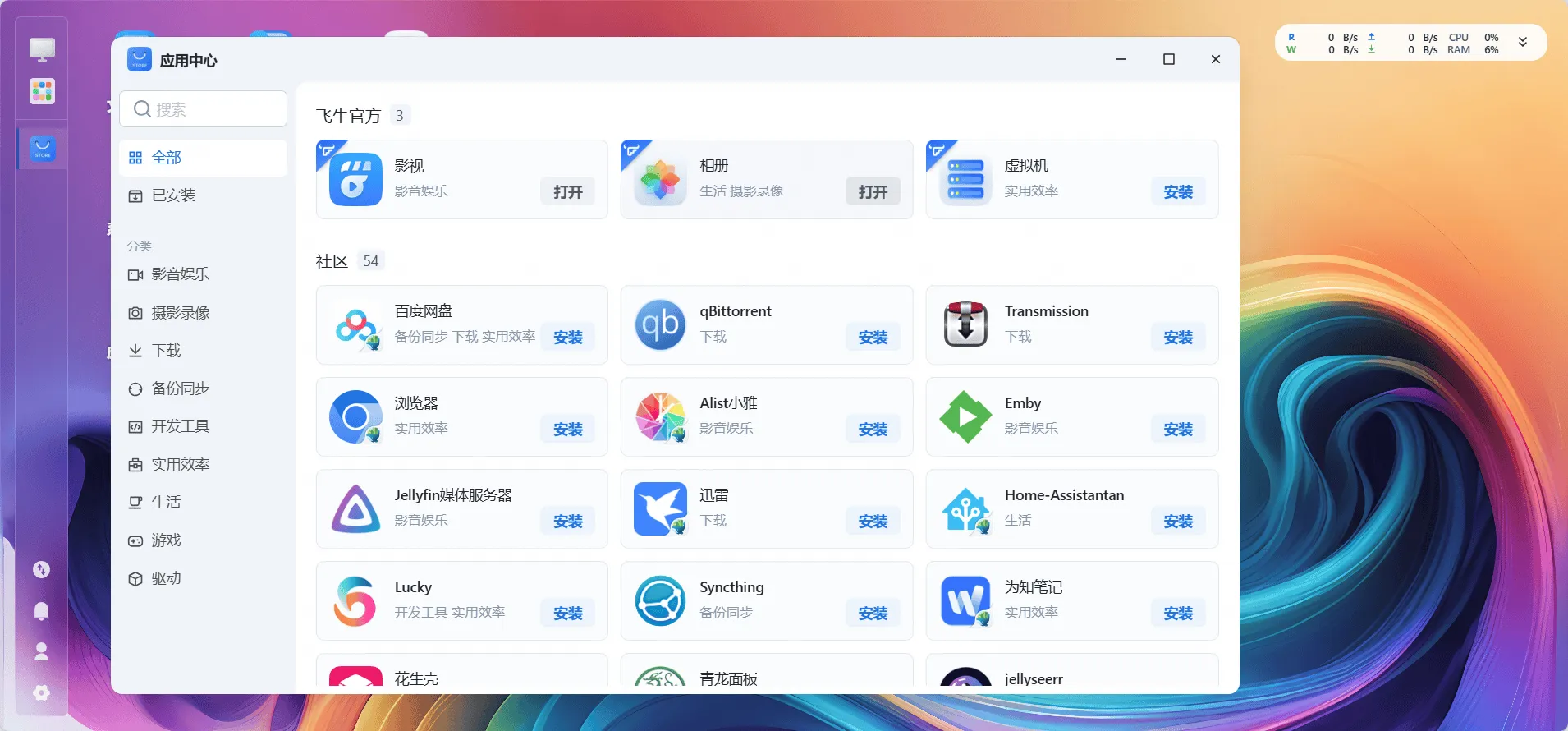
Task: Open the user account icon in the dock
Action: pyautogui.click(x=41, y=651)
